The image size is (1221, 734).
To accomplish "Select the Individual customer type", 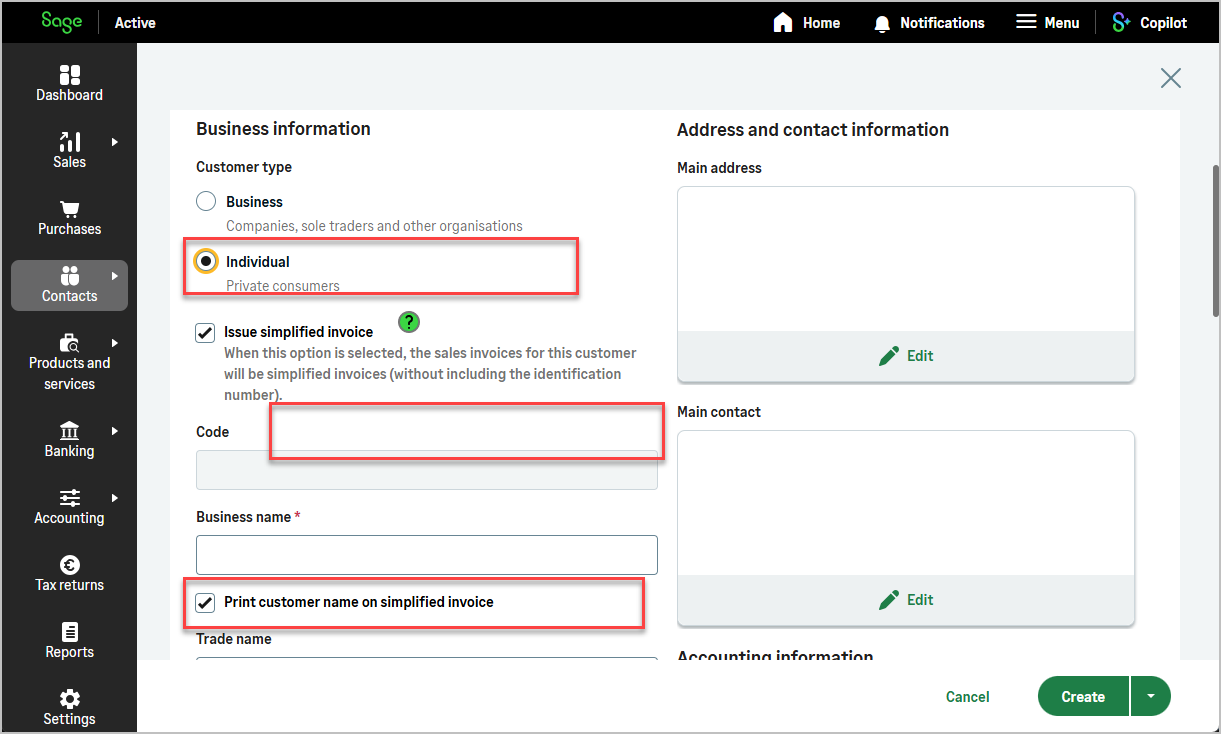I will 206,261.
